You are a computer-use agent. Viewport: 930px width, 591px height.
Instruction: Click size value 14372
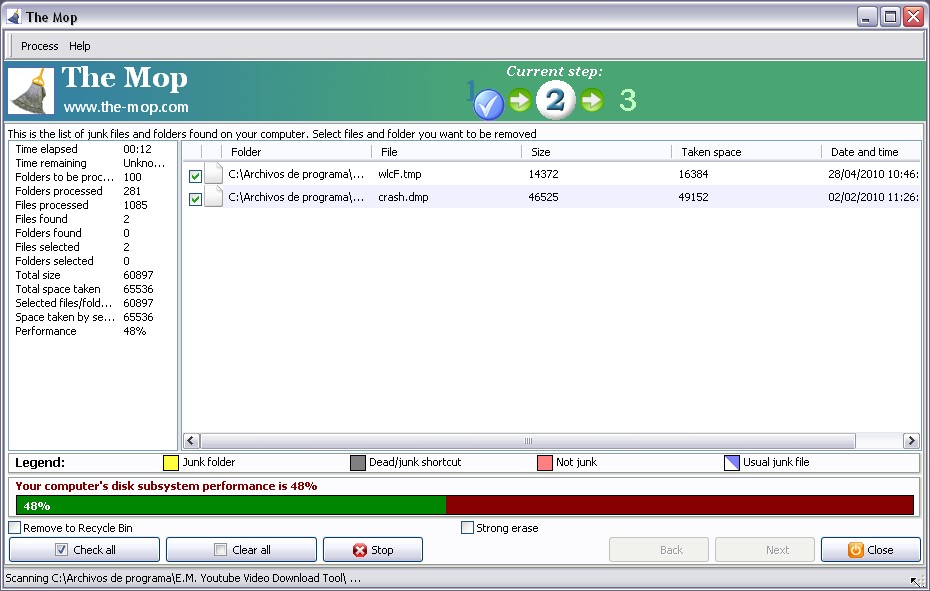(x=543, y=174)
